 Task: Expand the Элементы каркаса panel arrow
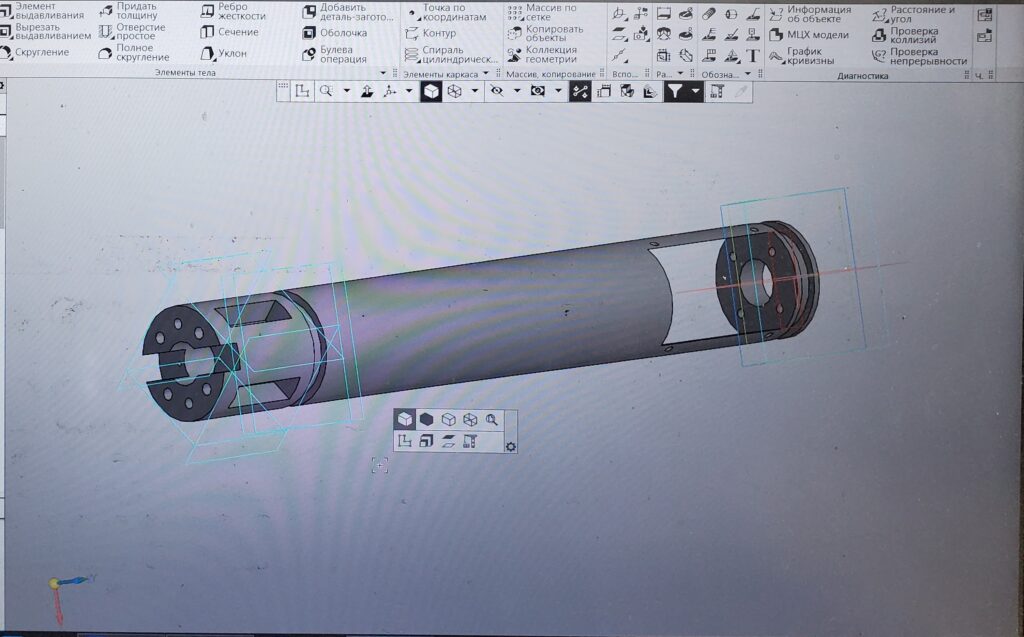coord(486,74)
